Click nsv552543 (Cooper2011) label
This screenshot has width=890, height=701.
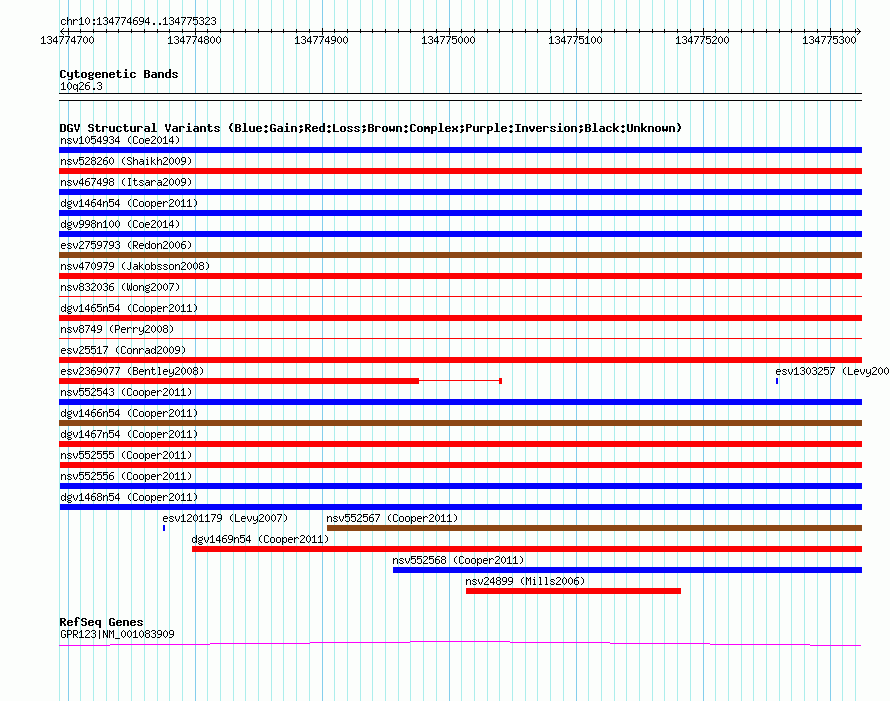pyautogui.click(x=126, y=392)
